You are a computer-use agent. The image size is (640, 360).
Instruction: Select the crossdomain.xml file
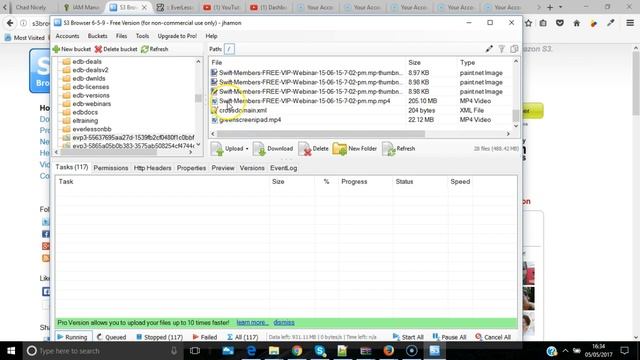(x=243, y=110)
